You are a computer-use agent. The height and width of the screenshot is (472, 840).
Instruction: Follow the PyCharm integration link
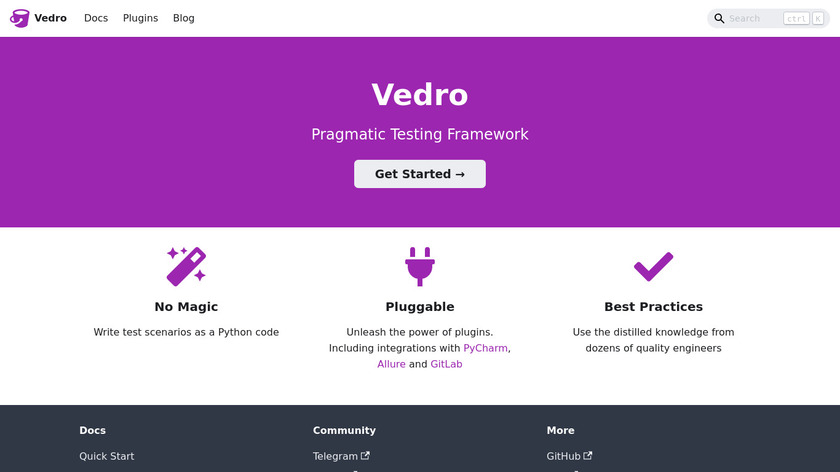click(x=486, y=348)
